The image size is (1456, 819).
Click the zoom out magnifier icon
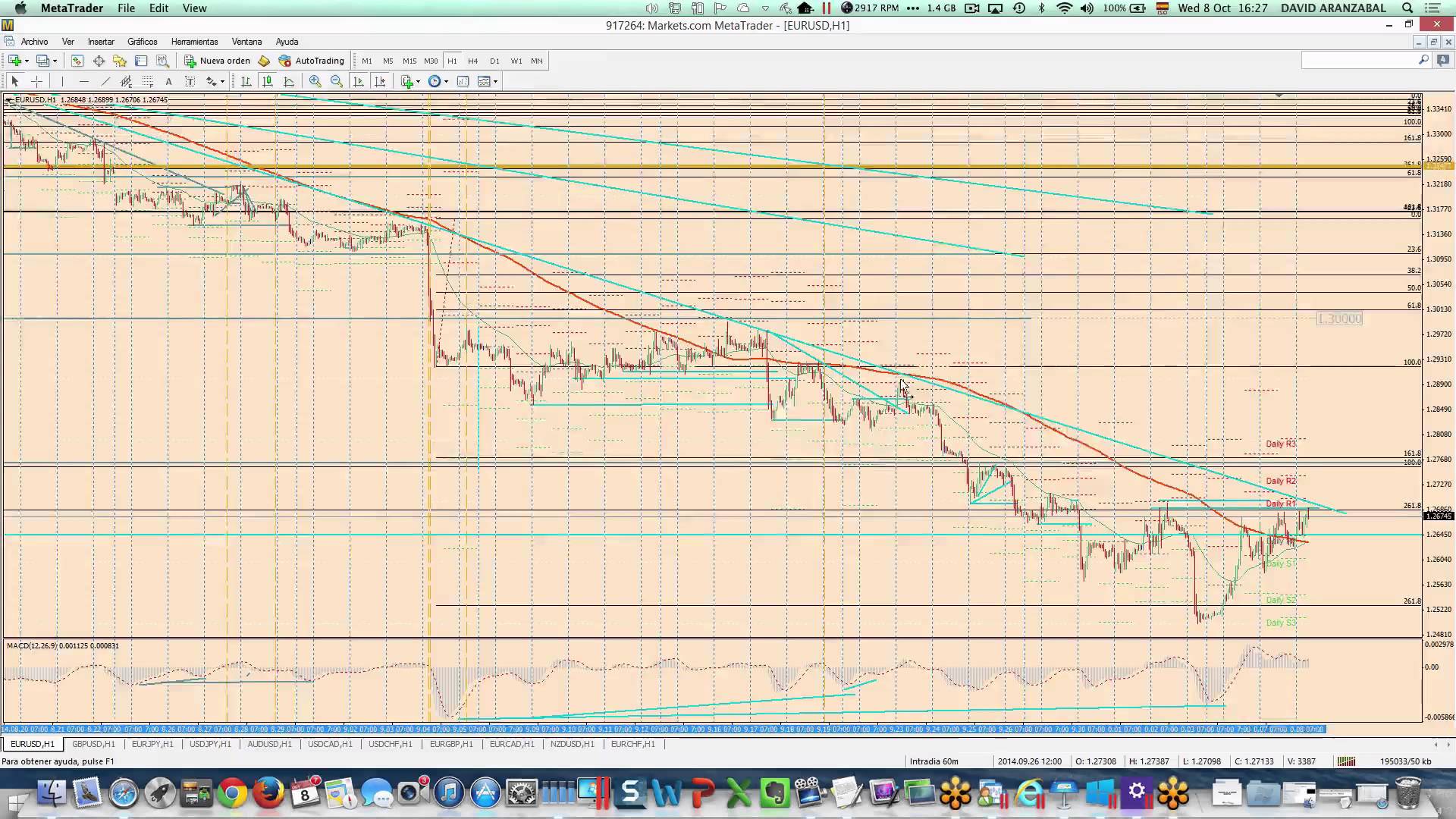point(337,81)
